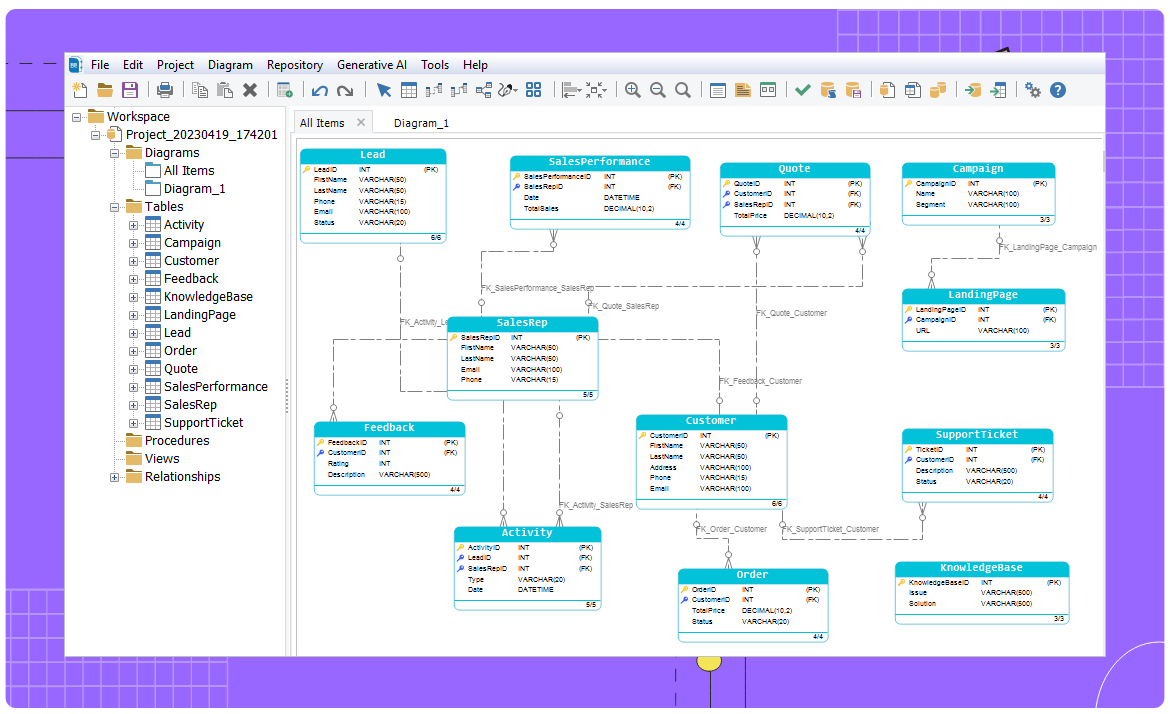Image resolution: width=1170 pixels, height=714 pixels.
Task: Open the File menu
Action: pos(100,65)
